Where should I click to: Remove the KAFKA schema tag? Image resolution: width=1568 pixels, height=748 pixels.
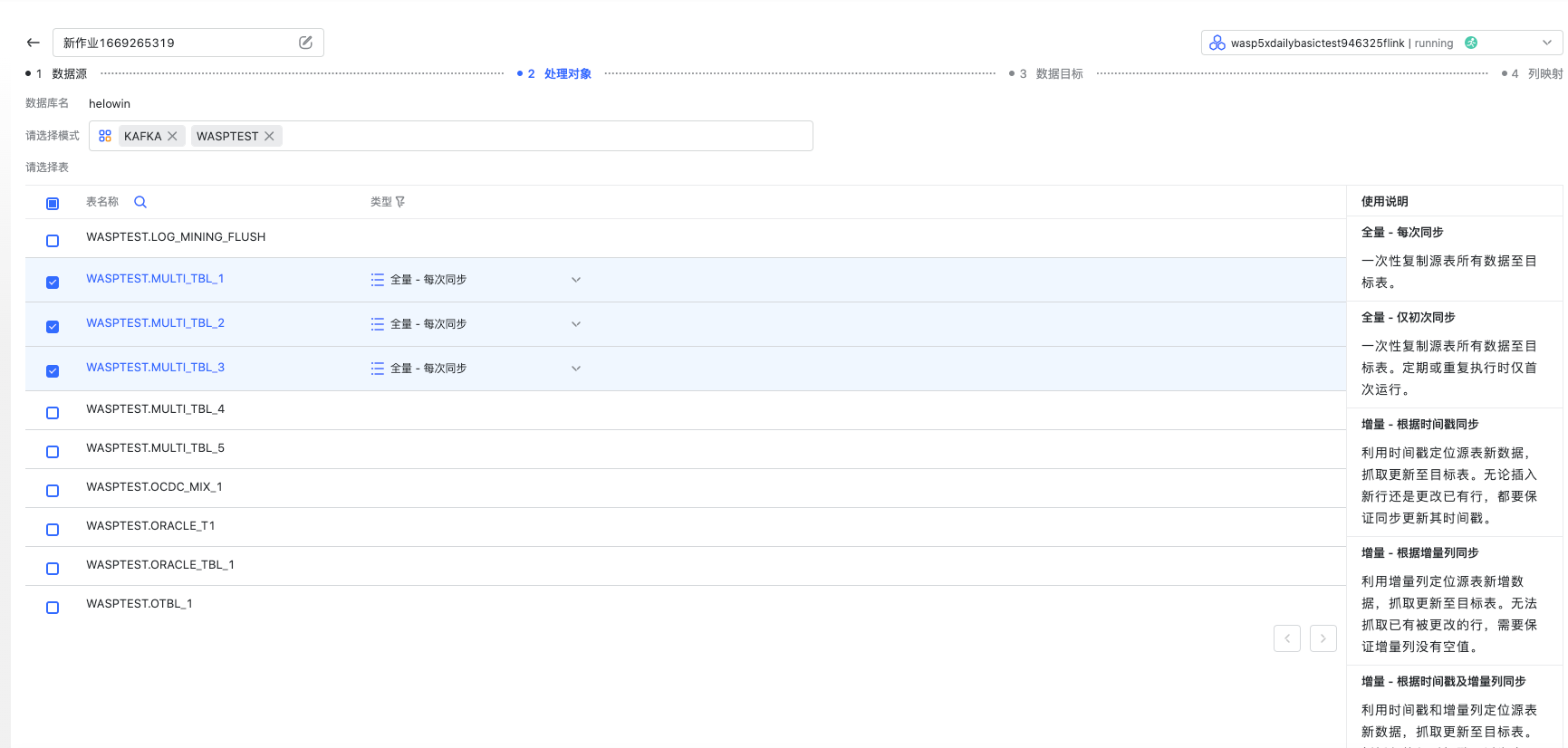tap(172, 136)
